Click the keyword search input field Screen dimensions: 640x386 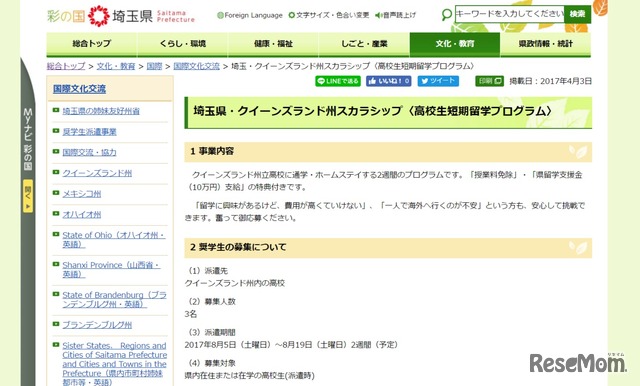click(509, 14)
